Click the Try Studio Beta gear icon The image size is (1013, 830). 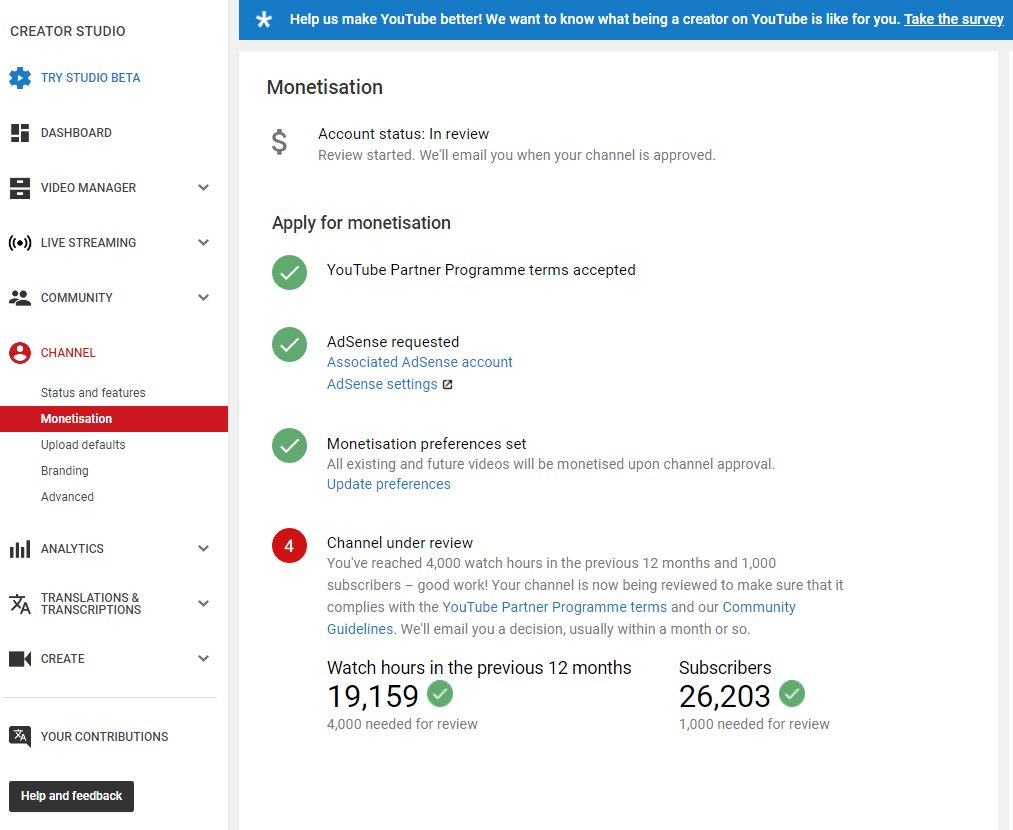[20, 78]
